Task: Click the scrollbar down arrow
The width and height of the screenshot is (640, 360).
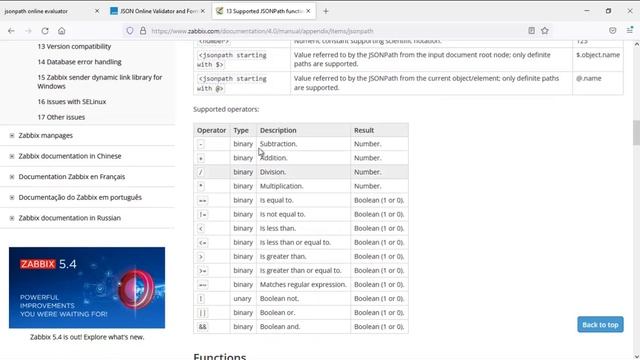Action: [x=636, y=356]
